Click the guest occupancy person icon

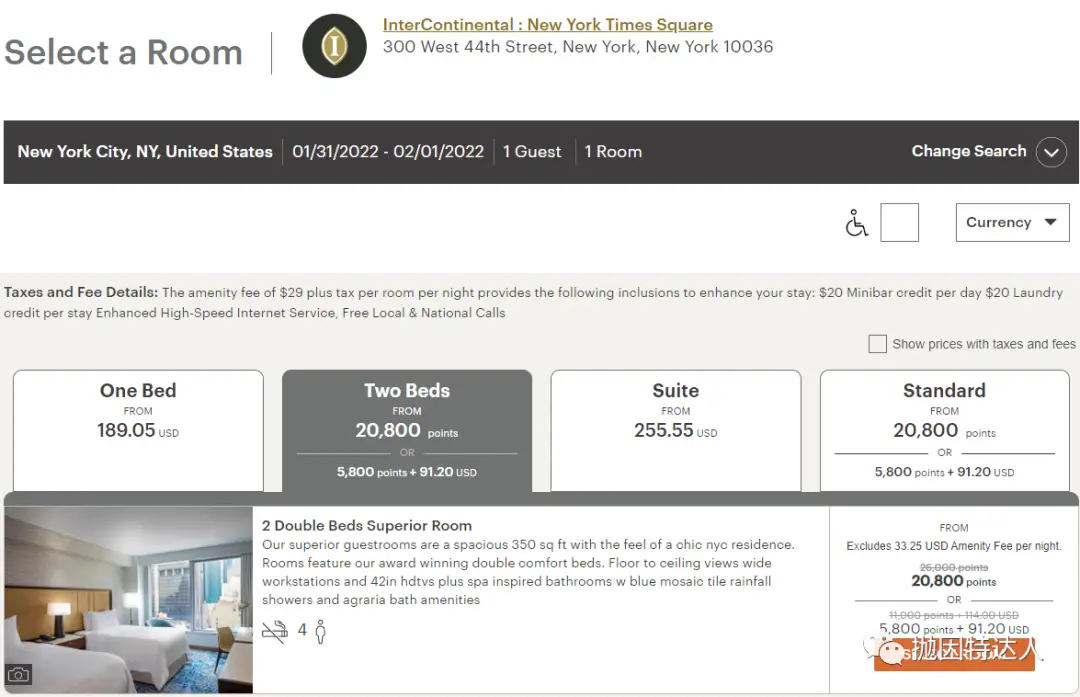(321, 631)
